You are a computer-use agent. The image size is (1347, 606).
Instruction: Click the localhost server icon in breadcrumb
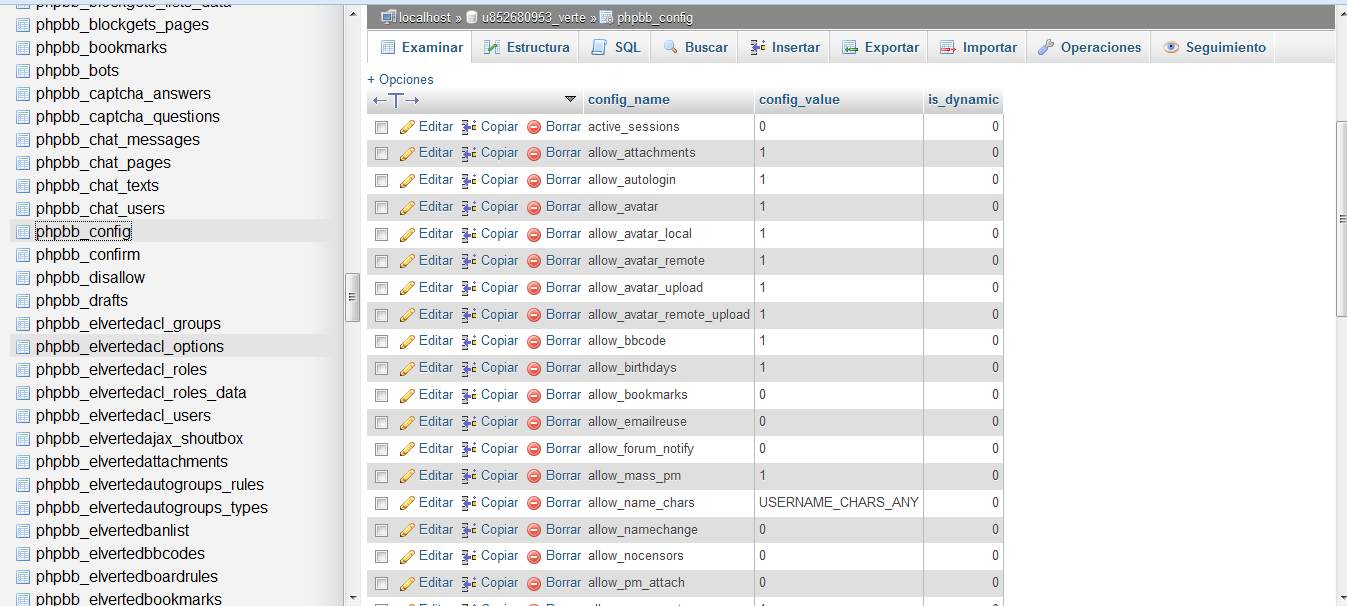[x=388, y=17]
